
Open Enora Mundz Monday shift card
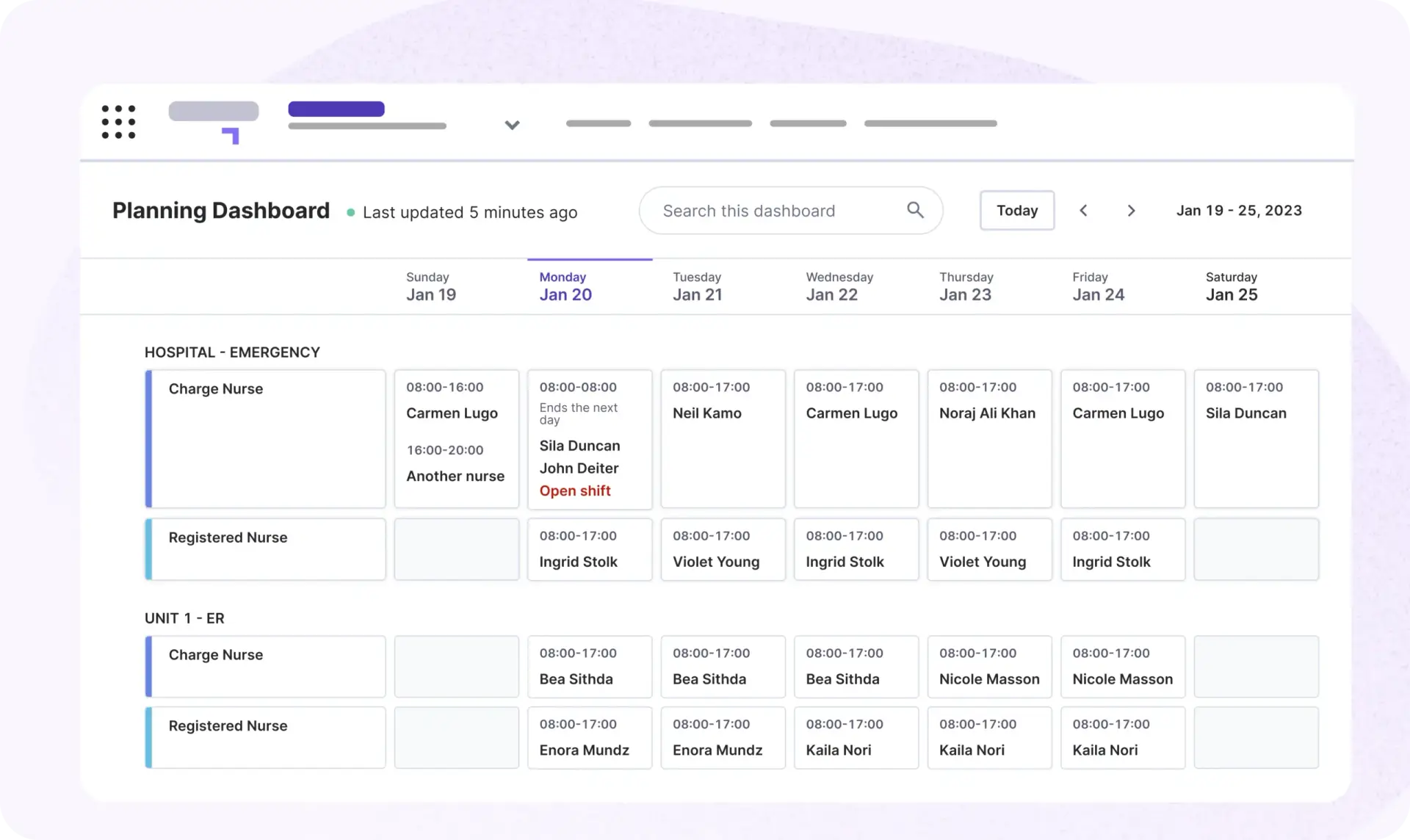point(589,737)
